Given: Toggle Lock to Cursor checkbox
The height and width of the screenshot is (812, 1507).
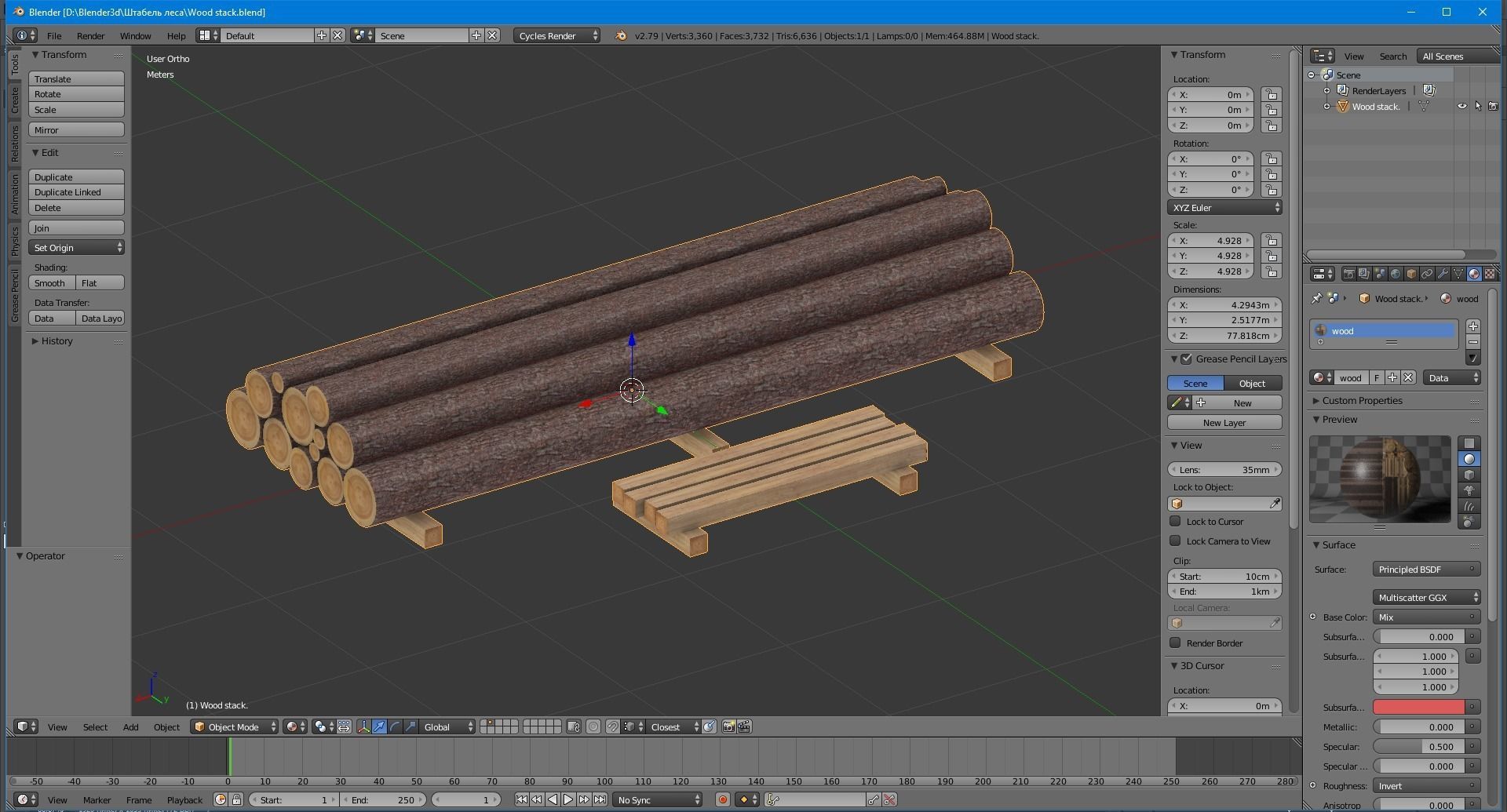Looking at the screenshot, I should pyautogui.click(x=1176, y=521).
